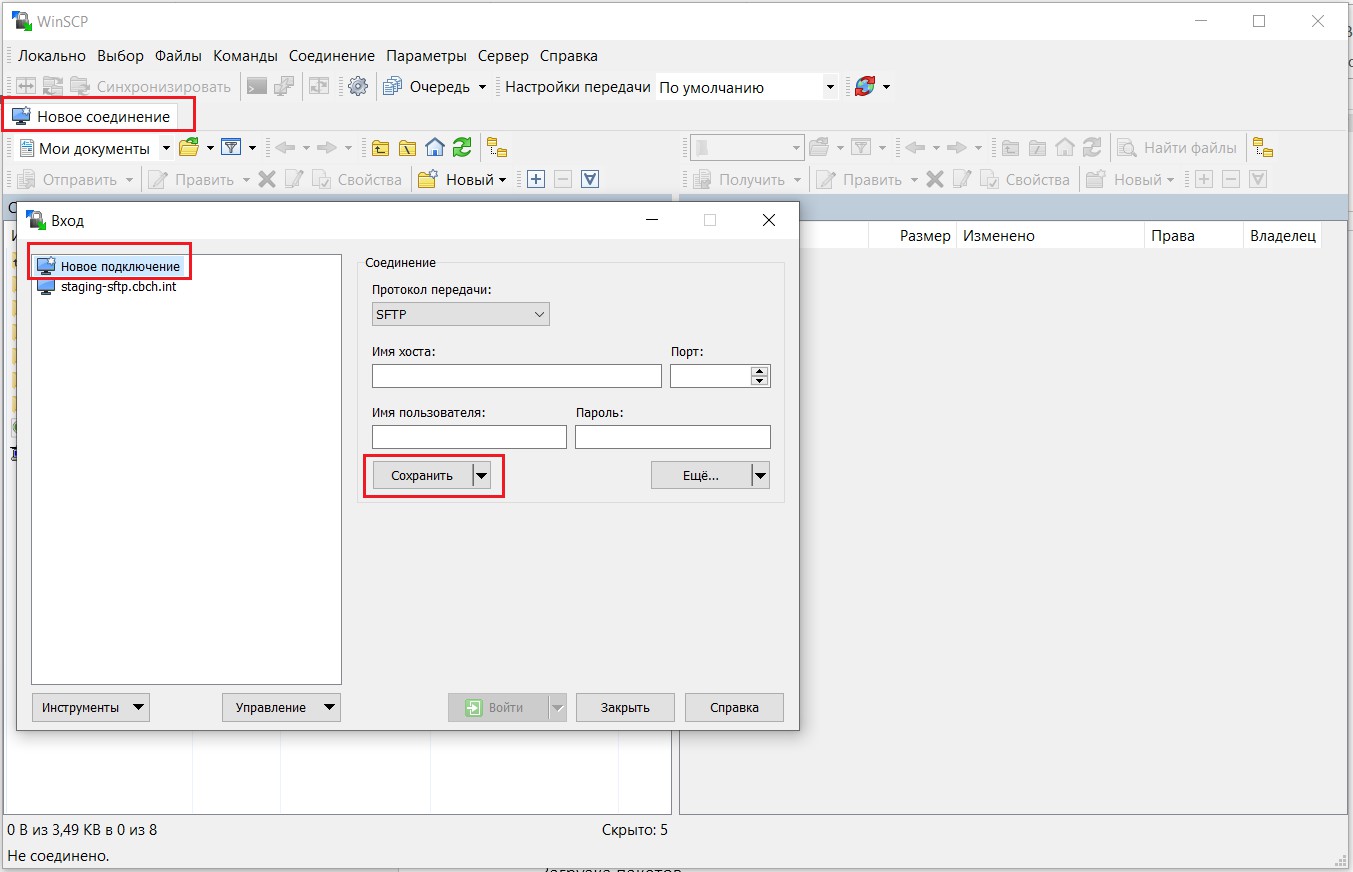Screen dimensions: 1353x872
Task: Select all local files with plus icon
Action: click(536, 180)
